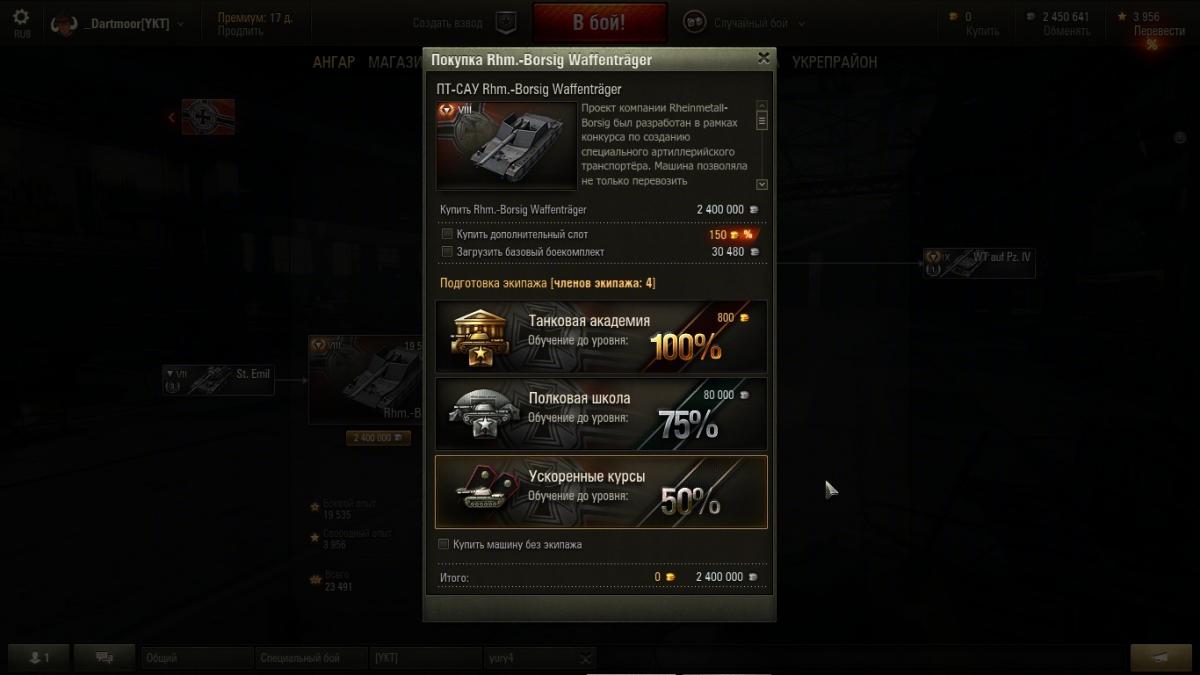The image size is (1200, 675).
Task: Click the В бой! button
Action: (600, 22)
